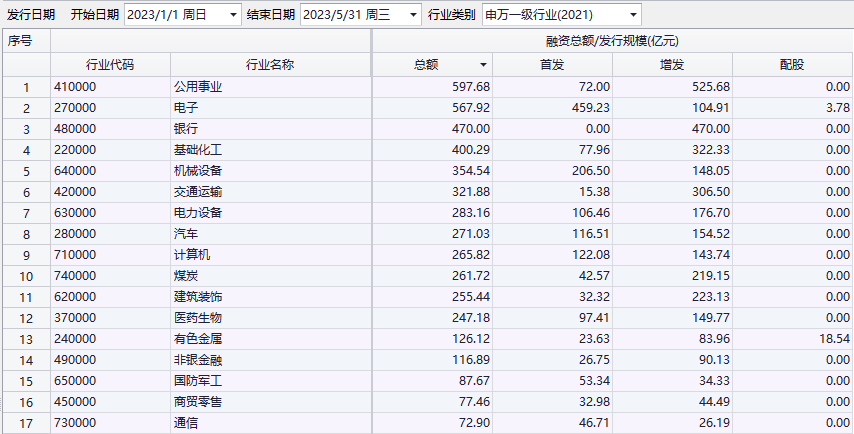Open the 结束日期 date dropdown arrow

tap(412, 15)
